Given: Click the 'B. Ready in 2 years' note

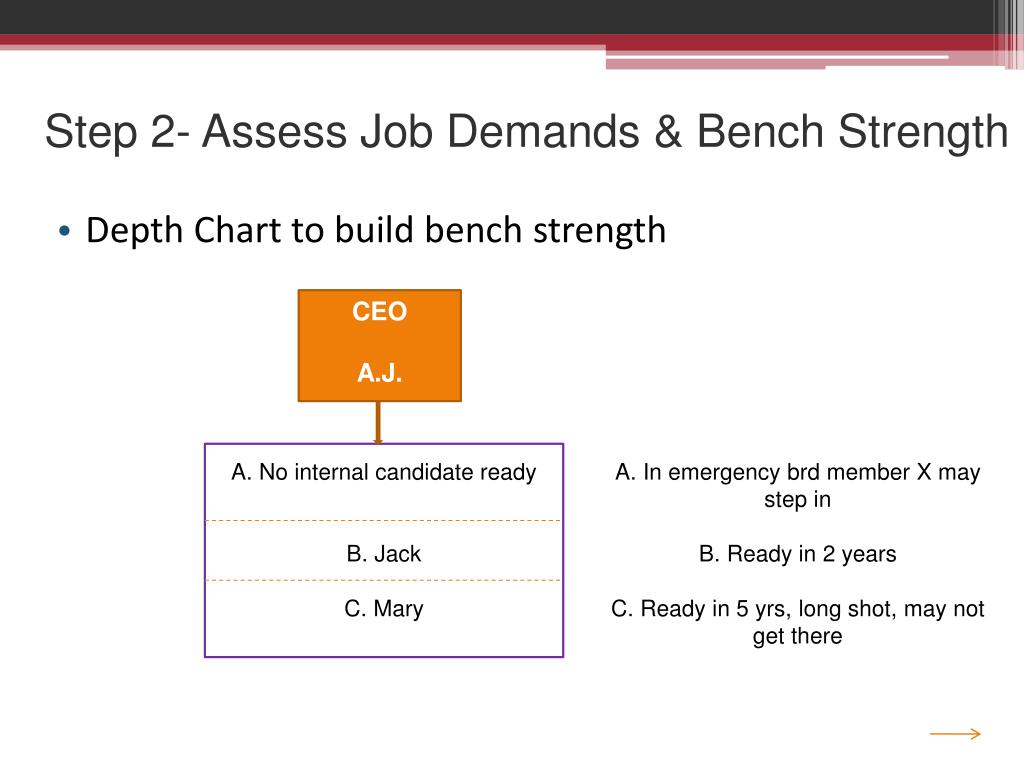Looking at the screenshot, I should (797, 554).
